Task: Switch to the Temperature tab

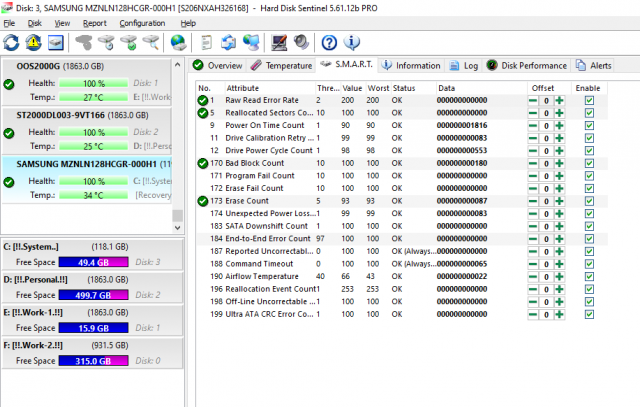Action: click(281, 65)
